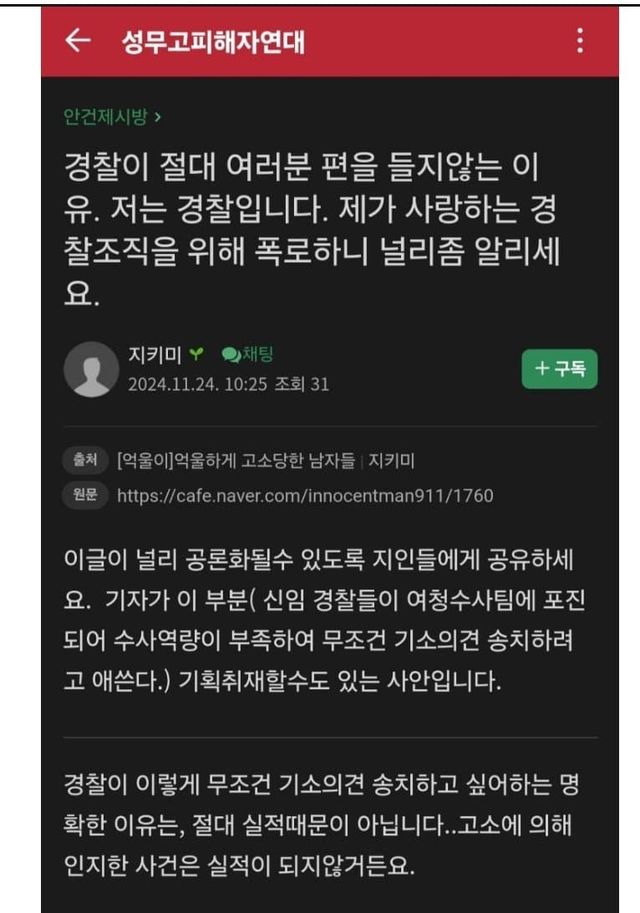This screenshot has width=640, height=913.
Task: Tap the chat bubble icon
Action: click(x=231, y=355)
